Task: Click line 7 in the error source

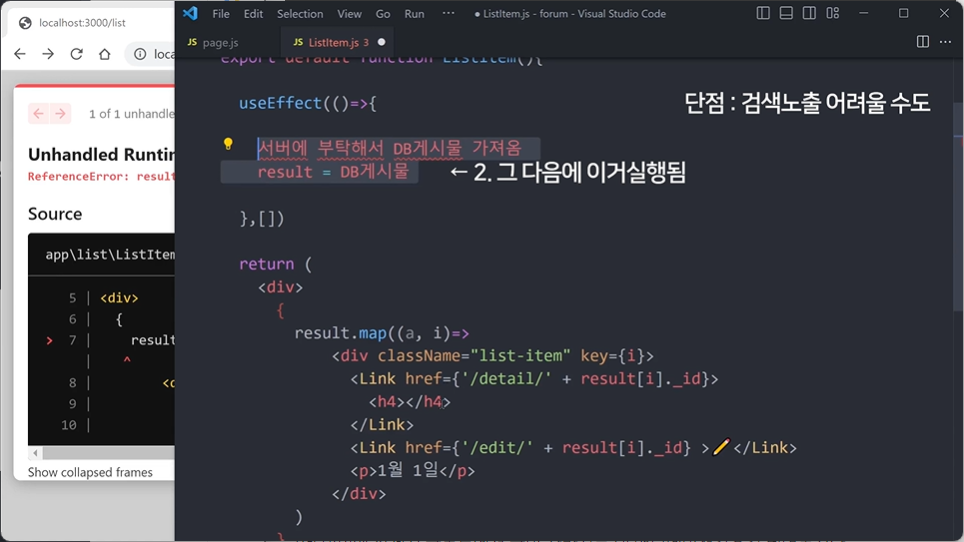Action: (x=111, y=340)
